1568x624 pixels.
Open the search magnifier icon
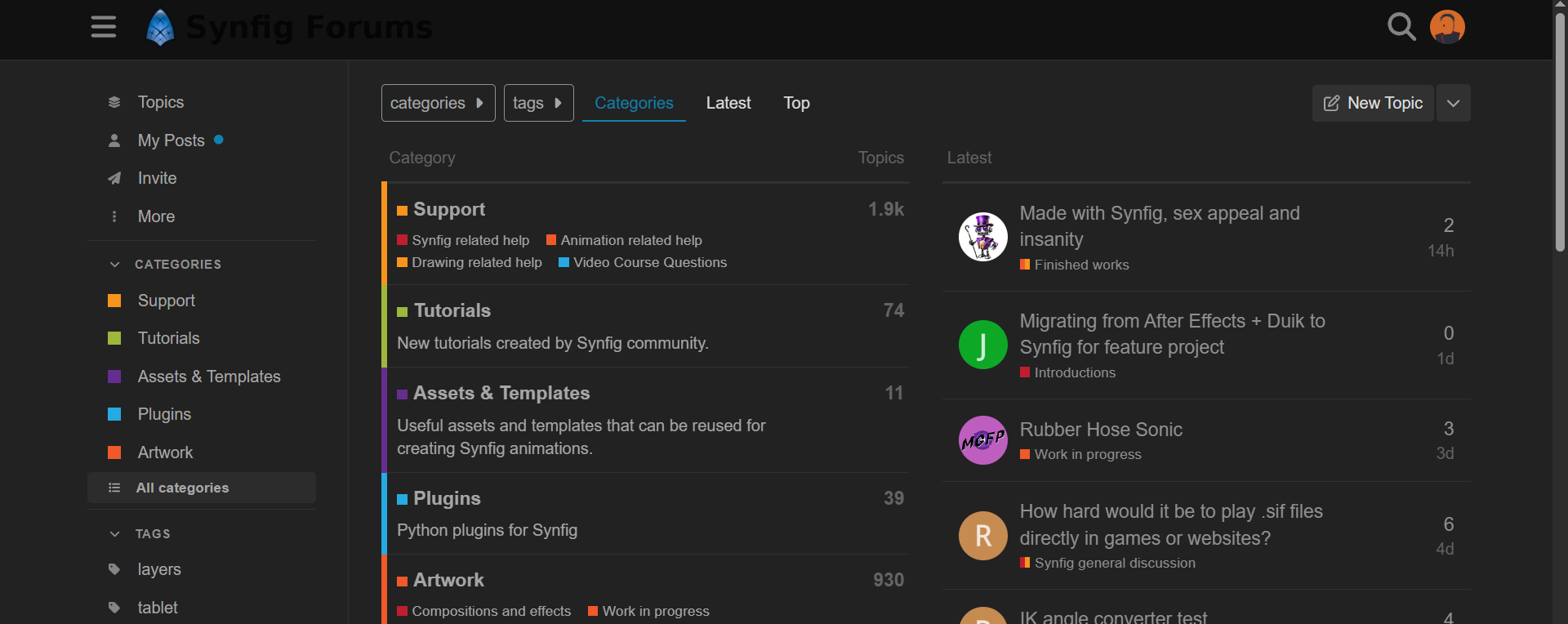coord(1401,27)
